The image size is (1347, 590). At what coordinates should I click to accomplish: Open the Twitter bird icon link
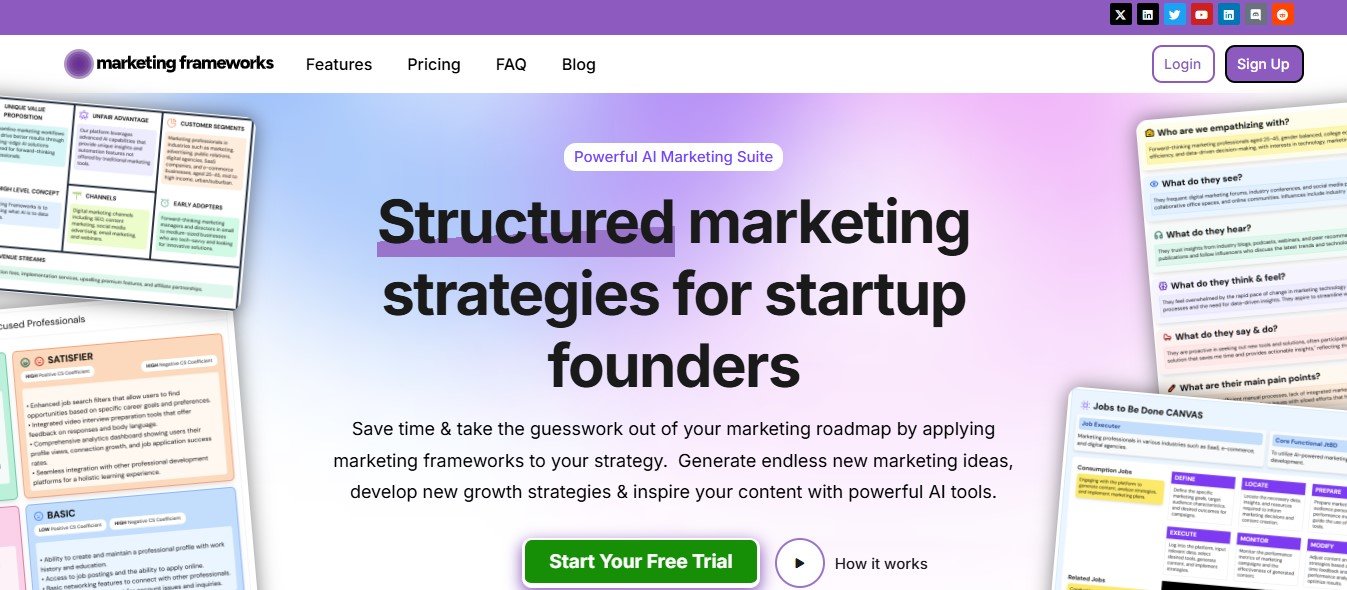pos(1175,15)
